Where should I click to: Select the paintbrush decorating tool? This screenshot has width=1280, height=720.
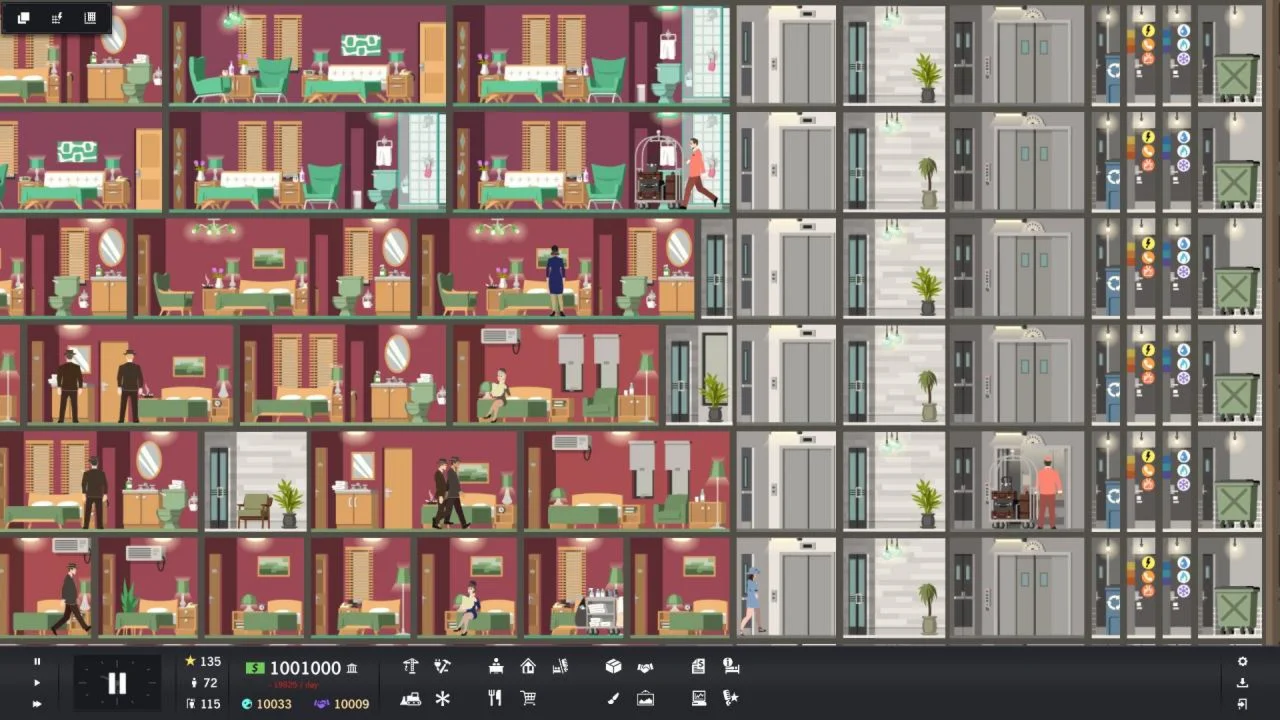pyautogui.click(x=614, y=698)
